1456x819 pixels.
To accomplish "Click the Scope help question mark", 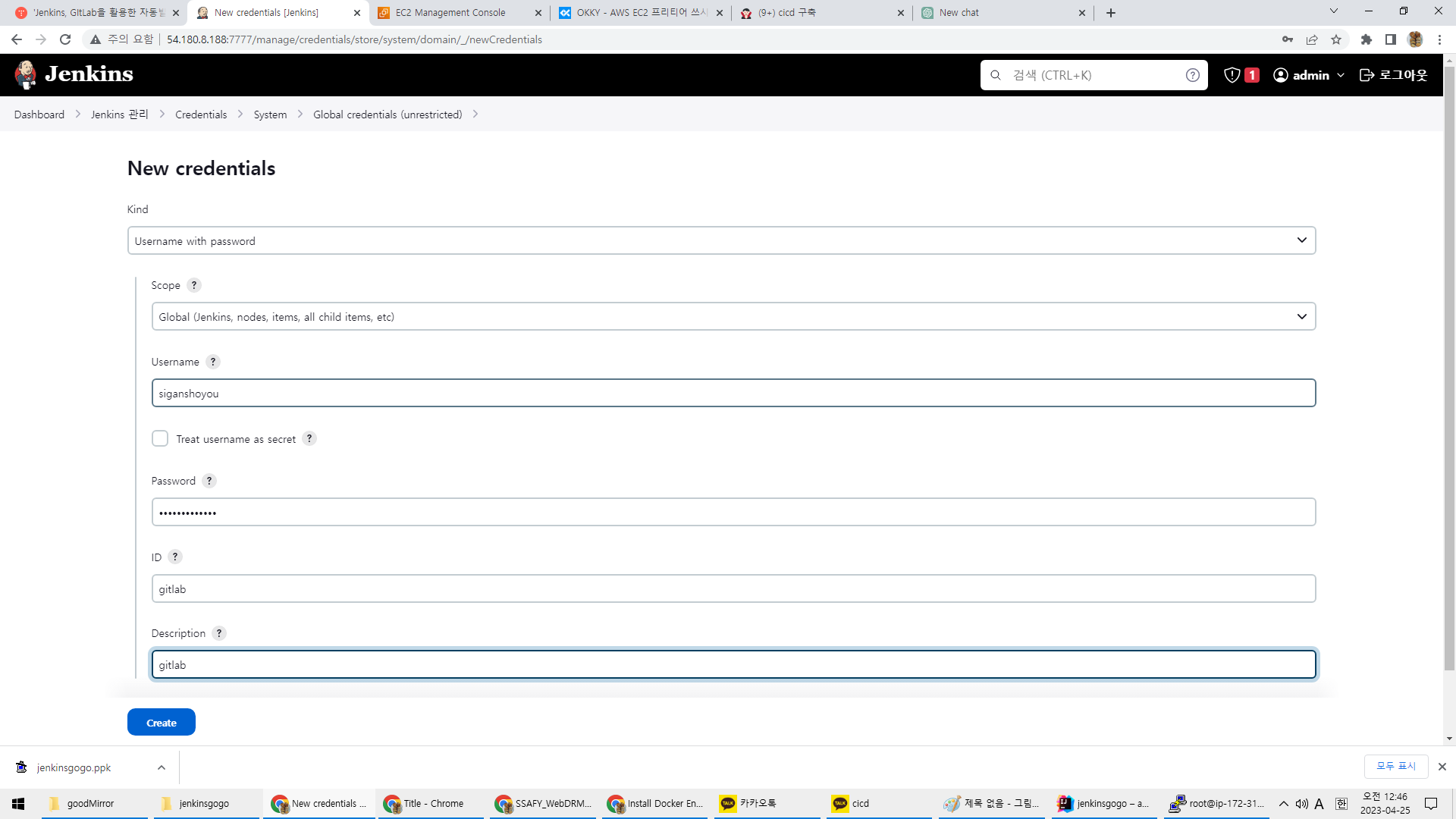I will (194, 285).
